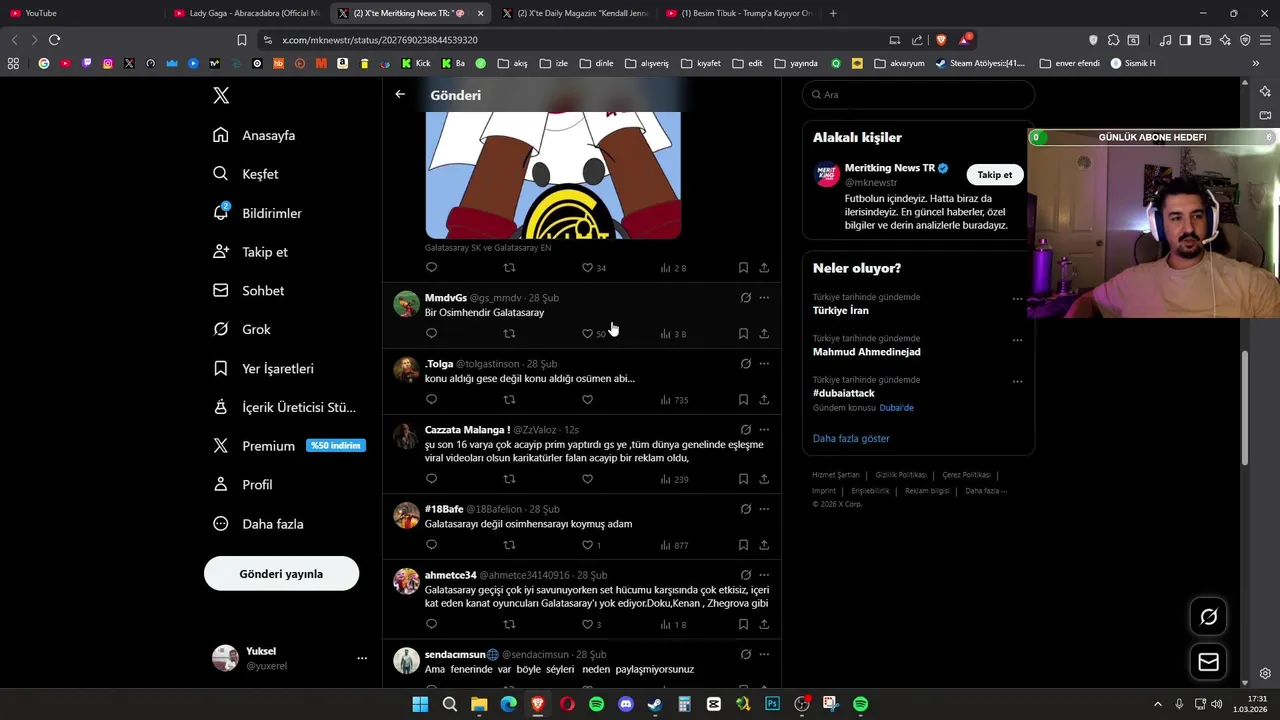This screenshot has width=1280, height=720.
Task: Switch to YouTube tab
Action: point(82,13)
